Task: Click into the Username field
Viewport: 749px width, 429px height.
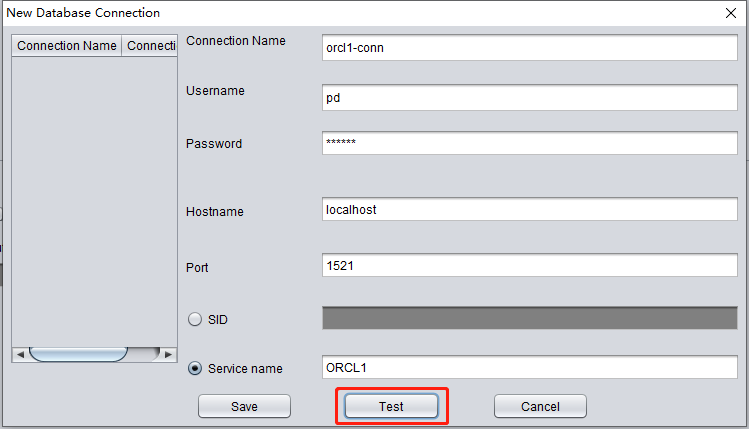Action: pos(530,97)
